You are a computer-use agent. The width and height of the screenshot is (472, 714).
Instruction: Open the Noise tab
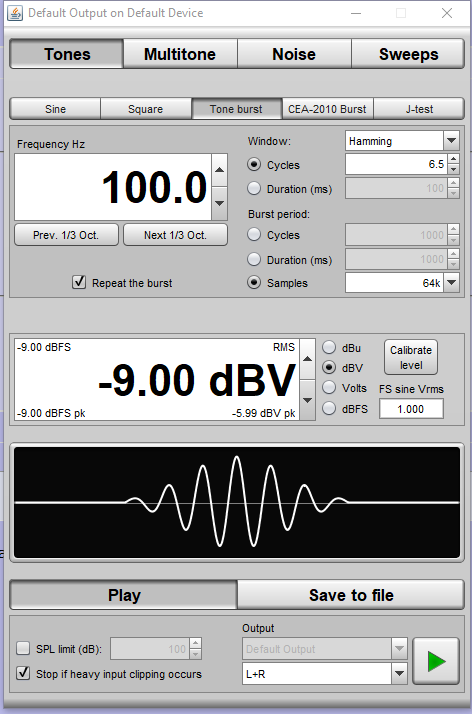point(294,54)
